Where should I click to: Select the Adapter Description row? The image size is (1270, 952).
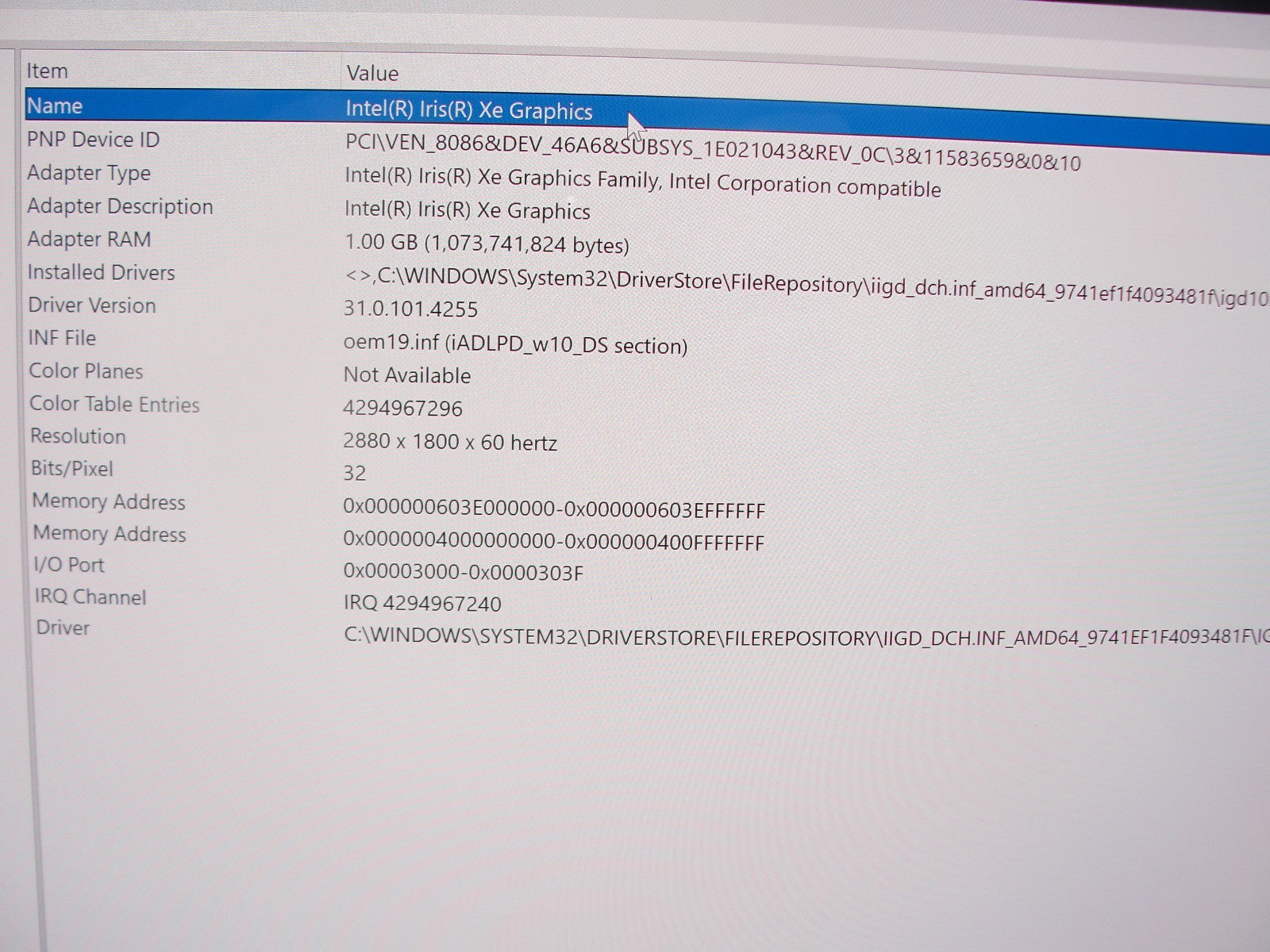tap(120, 206)
